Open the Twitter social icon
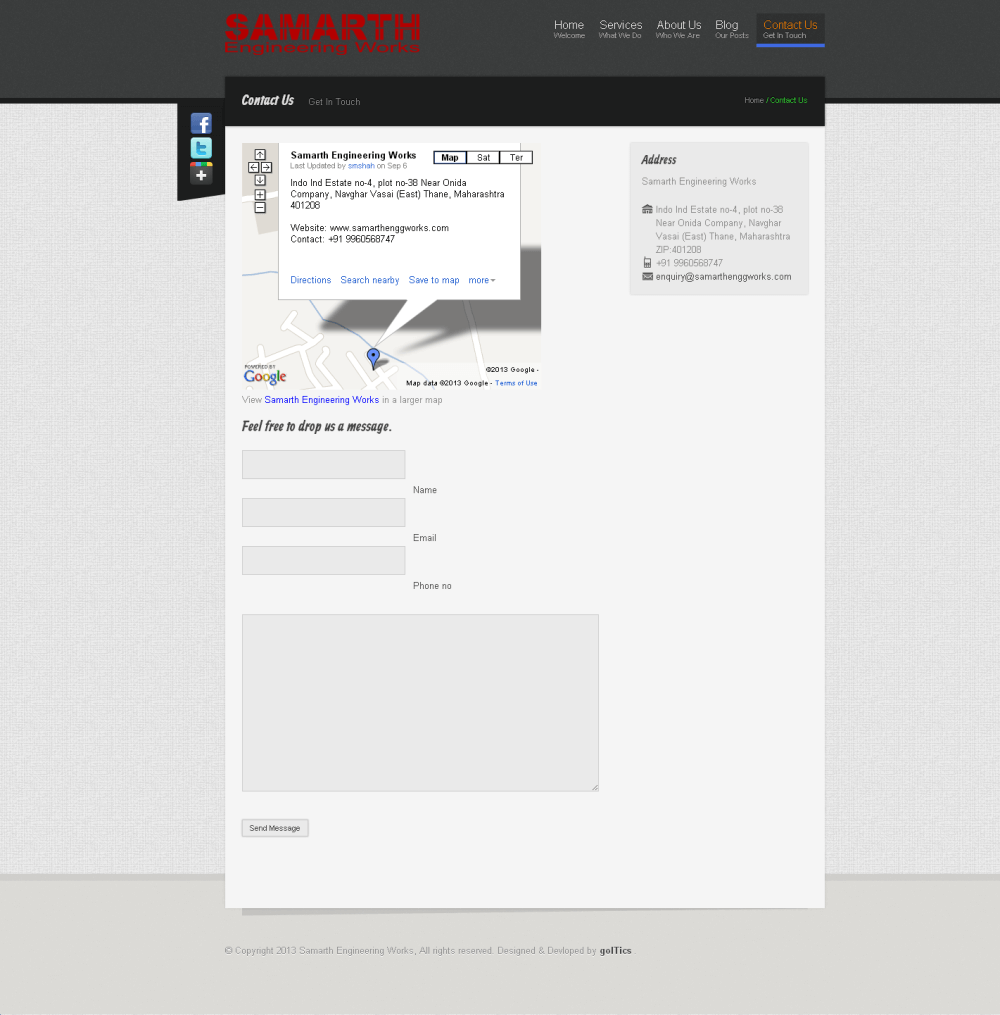Viewport: 1000px width, 1015px height. point(201,148)
